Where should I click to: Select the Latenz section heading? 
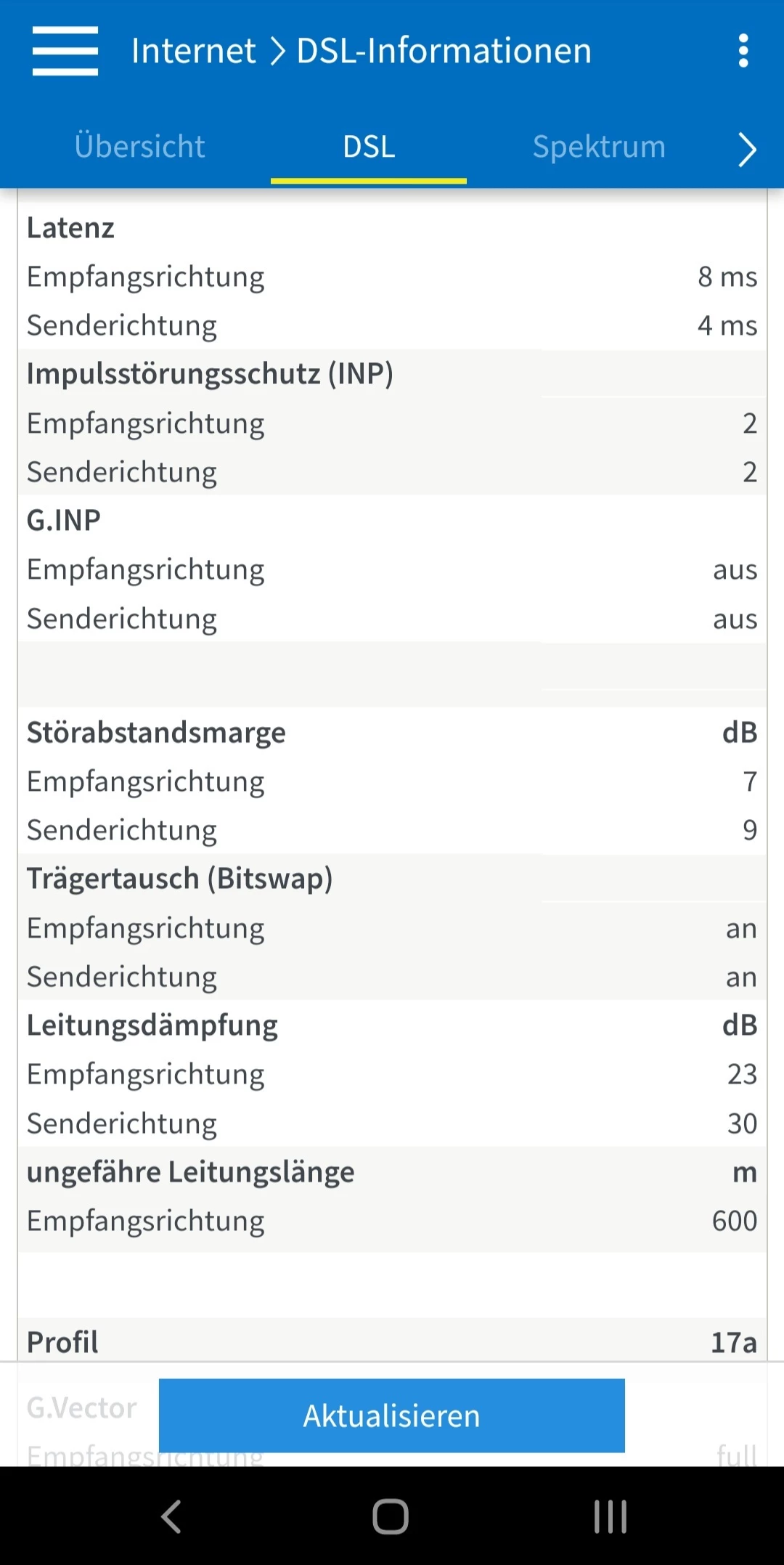click(x=70, y=228)
